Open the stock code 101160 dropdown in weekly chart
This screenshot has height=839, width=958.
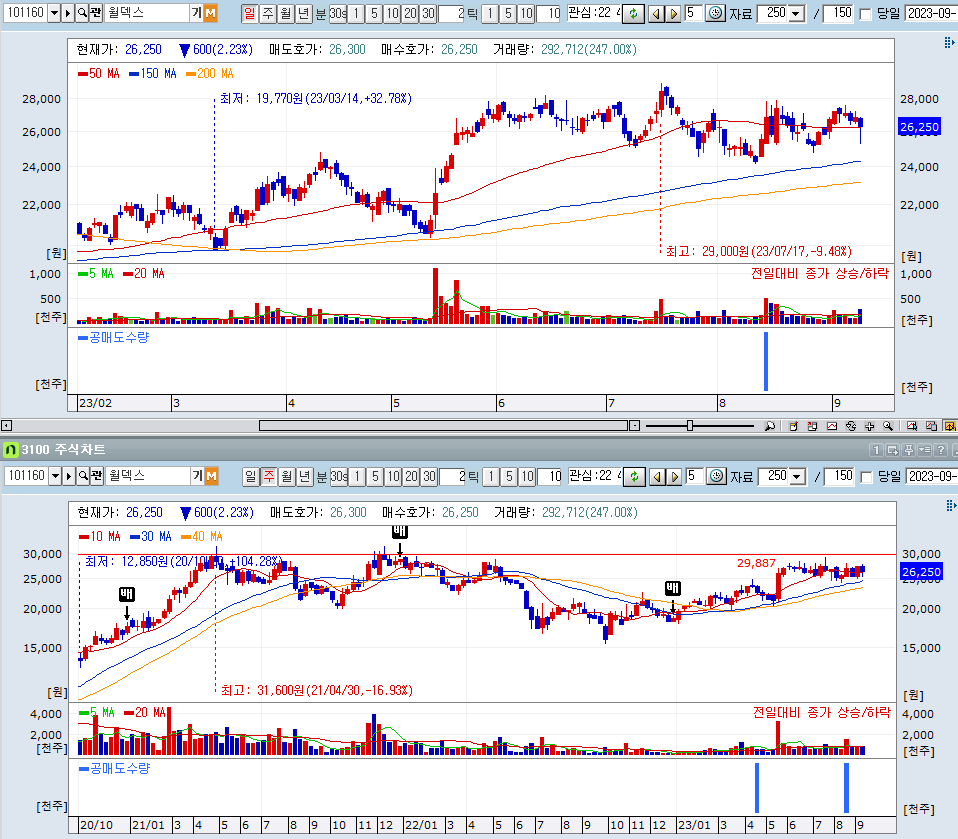[54, 476]
